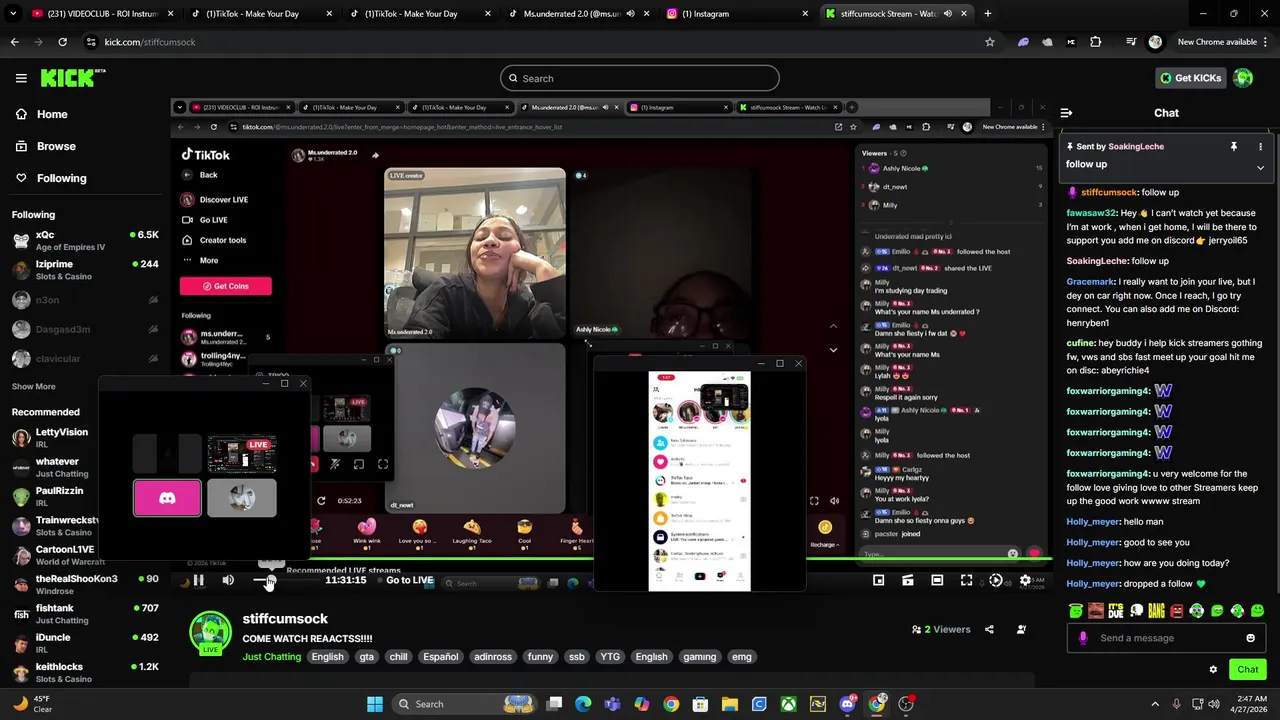Open Kick player settings gear
1280x720 pixels.
[x=1025, y=580]
